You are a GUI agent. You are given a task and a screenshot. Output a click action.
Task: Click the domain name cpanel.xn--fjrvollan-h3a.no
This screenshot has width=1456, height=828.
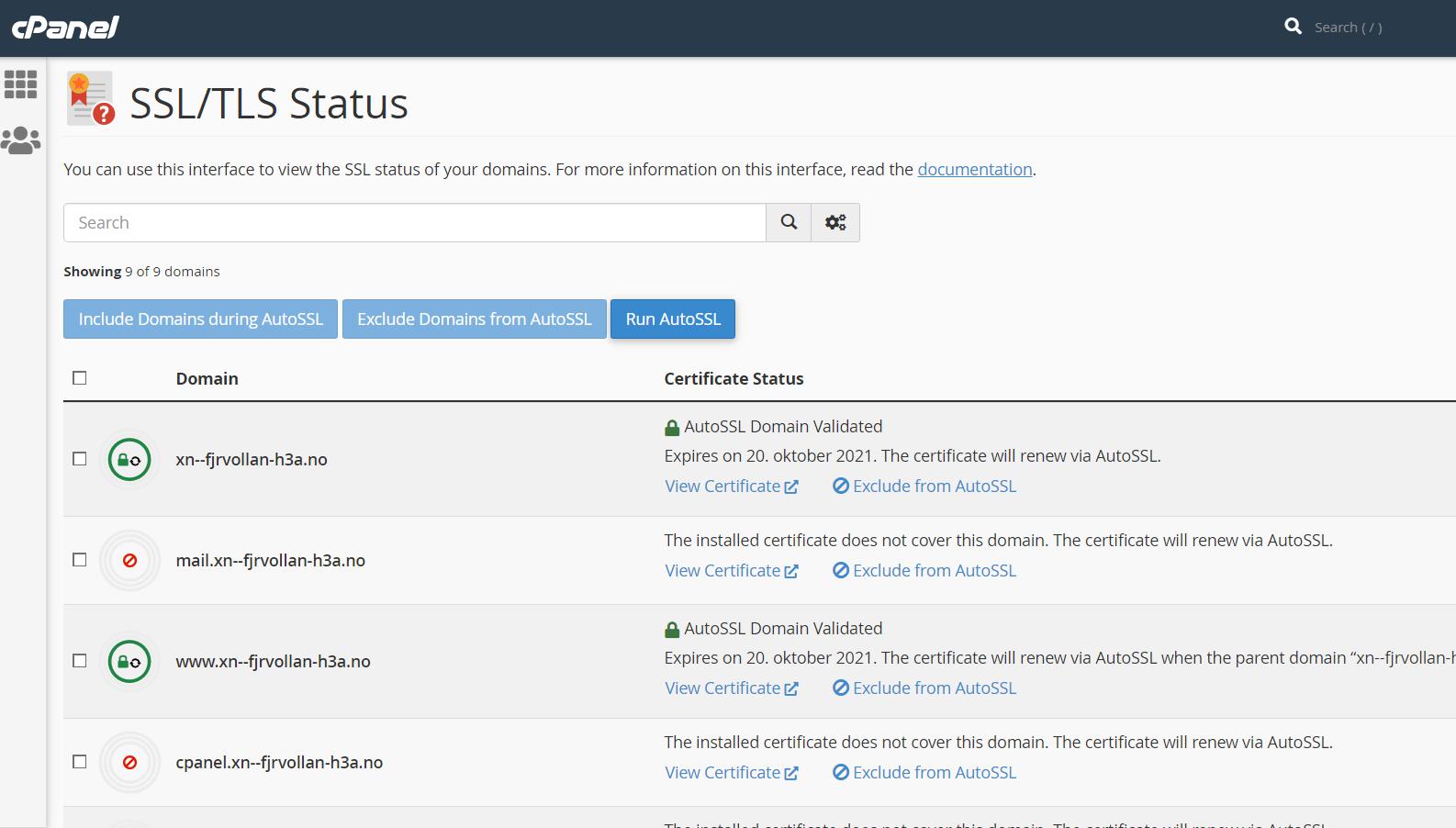click(279, 762)
